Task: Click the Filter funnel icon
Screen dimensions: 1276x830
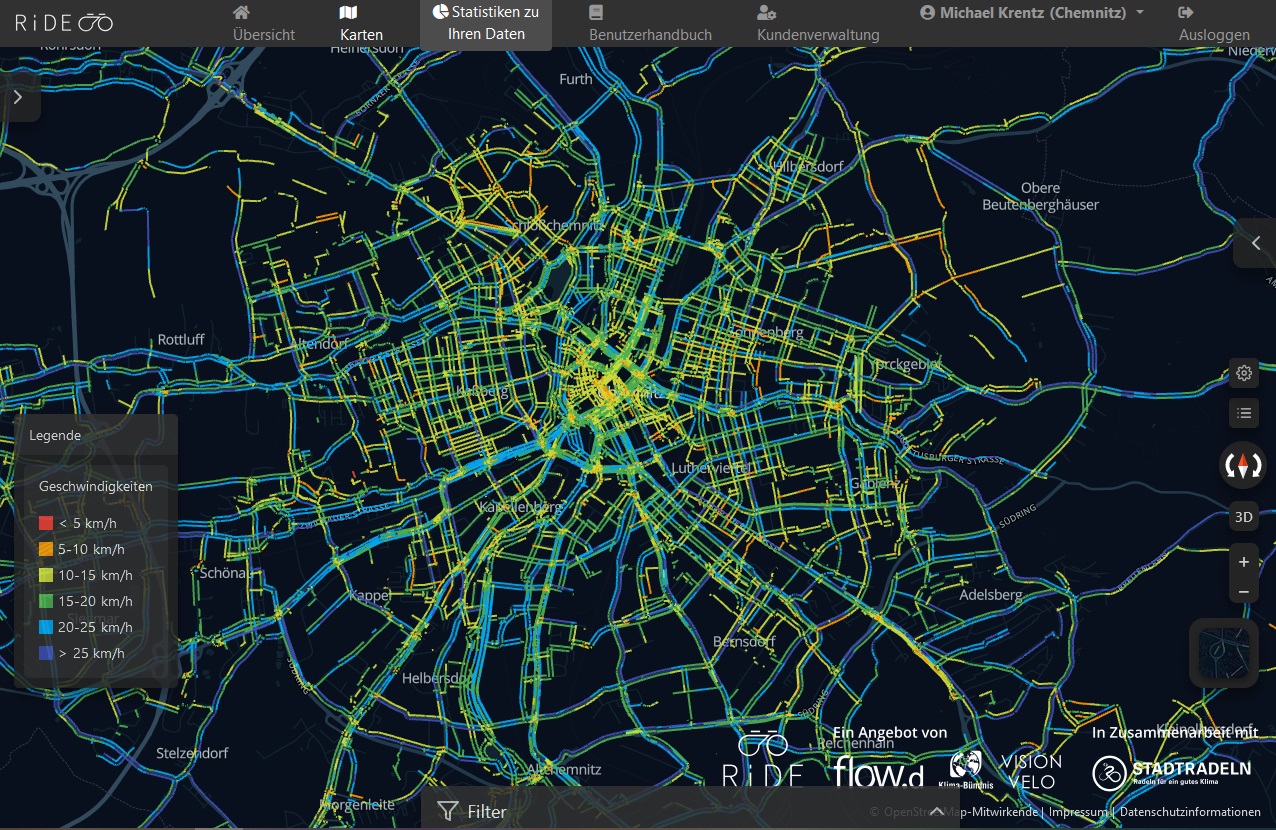Action: (x=448, y=811)
